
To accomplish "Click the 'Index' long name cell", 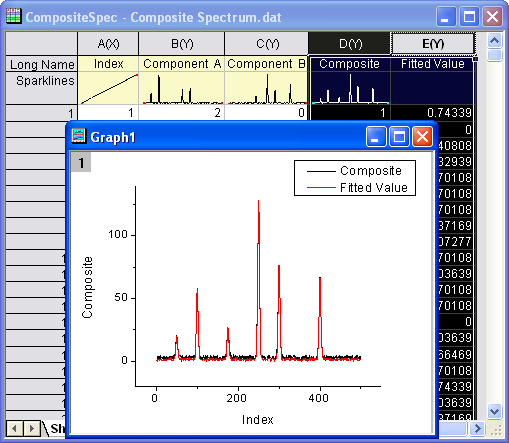I will pyautogui.click(x=108, y=64).
